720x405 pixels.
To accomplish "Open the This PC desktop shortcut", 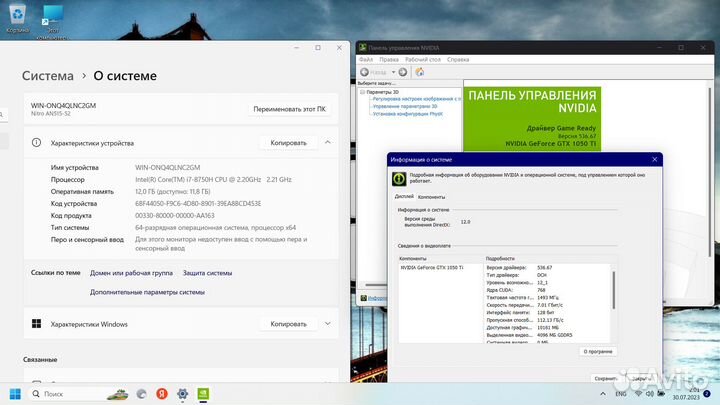I will tap(52, 21).
